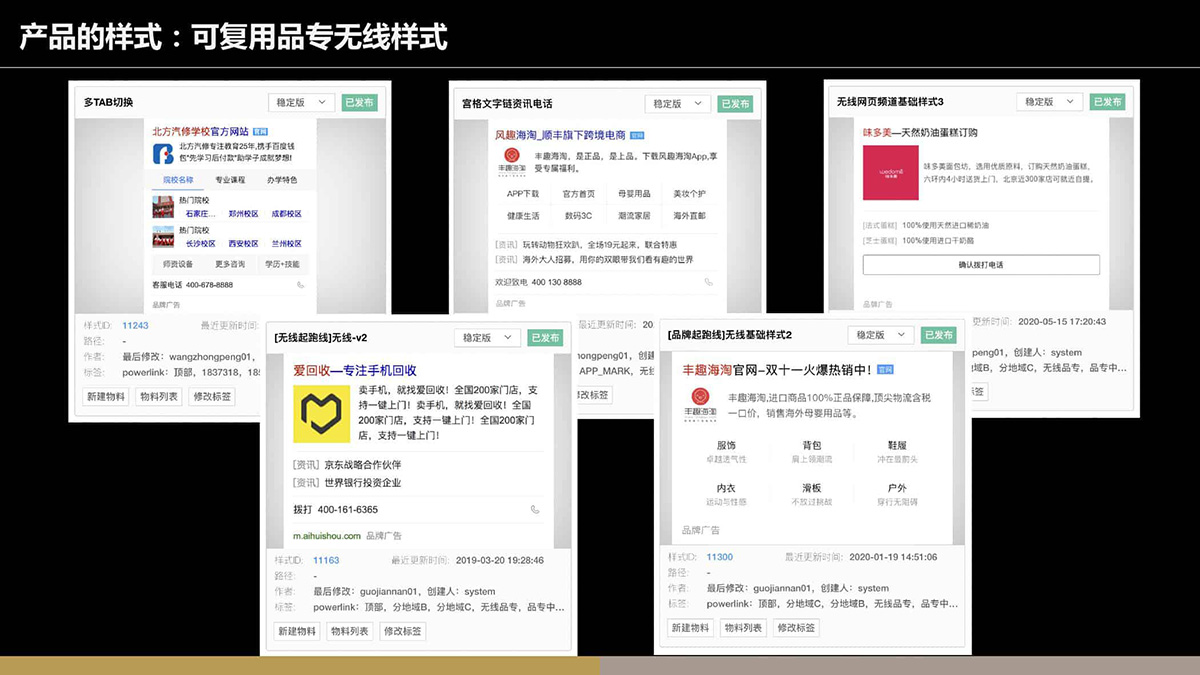Open style ID link 11300
Image resolution: width=1200 pixels, height=675 pixels.
coord(719,557)
